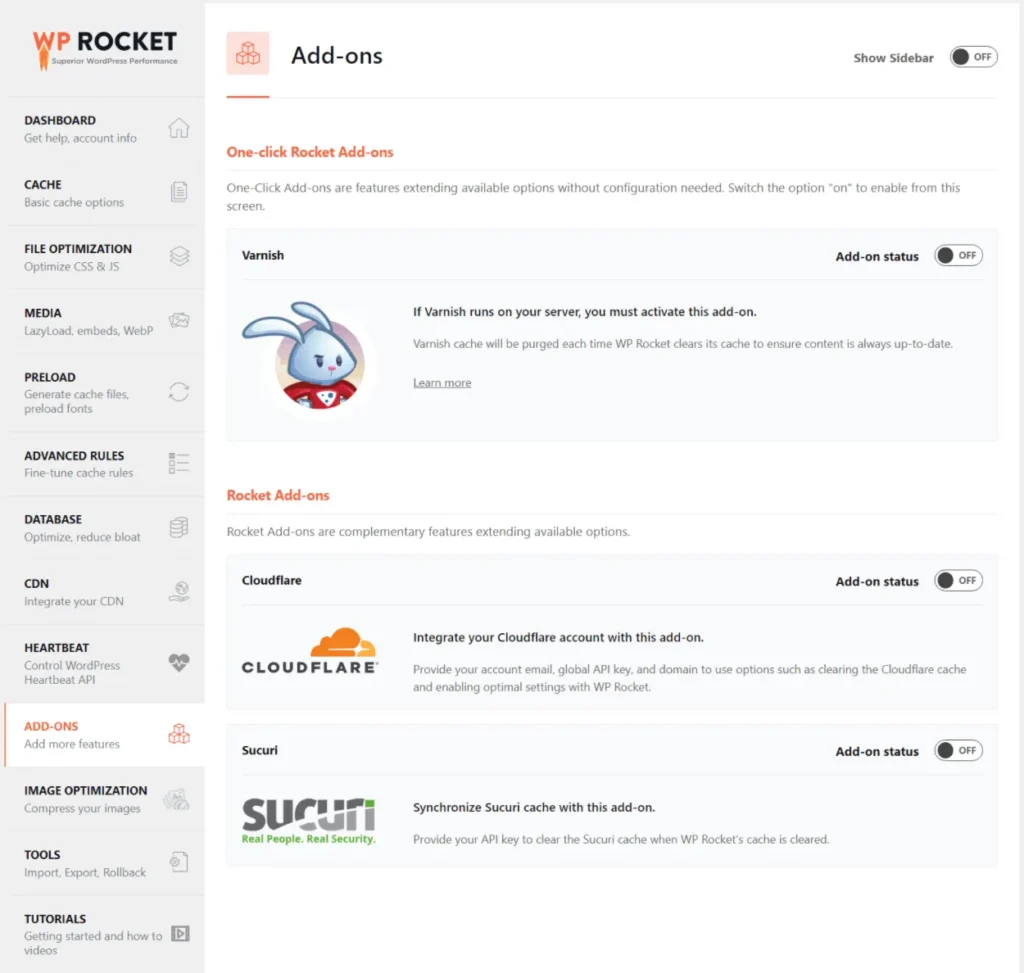Click the One-click Rocket Add-ons heading
Image resolution: width=1024 pixels, height=973 pixels.
pos(310,152)
